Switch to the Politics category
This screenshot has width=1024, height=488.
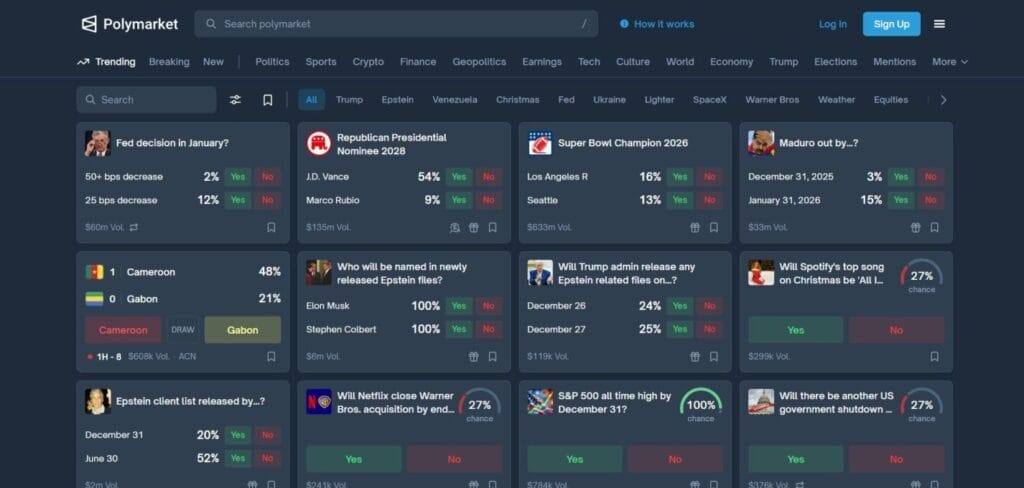[x=272, y=62]
